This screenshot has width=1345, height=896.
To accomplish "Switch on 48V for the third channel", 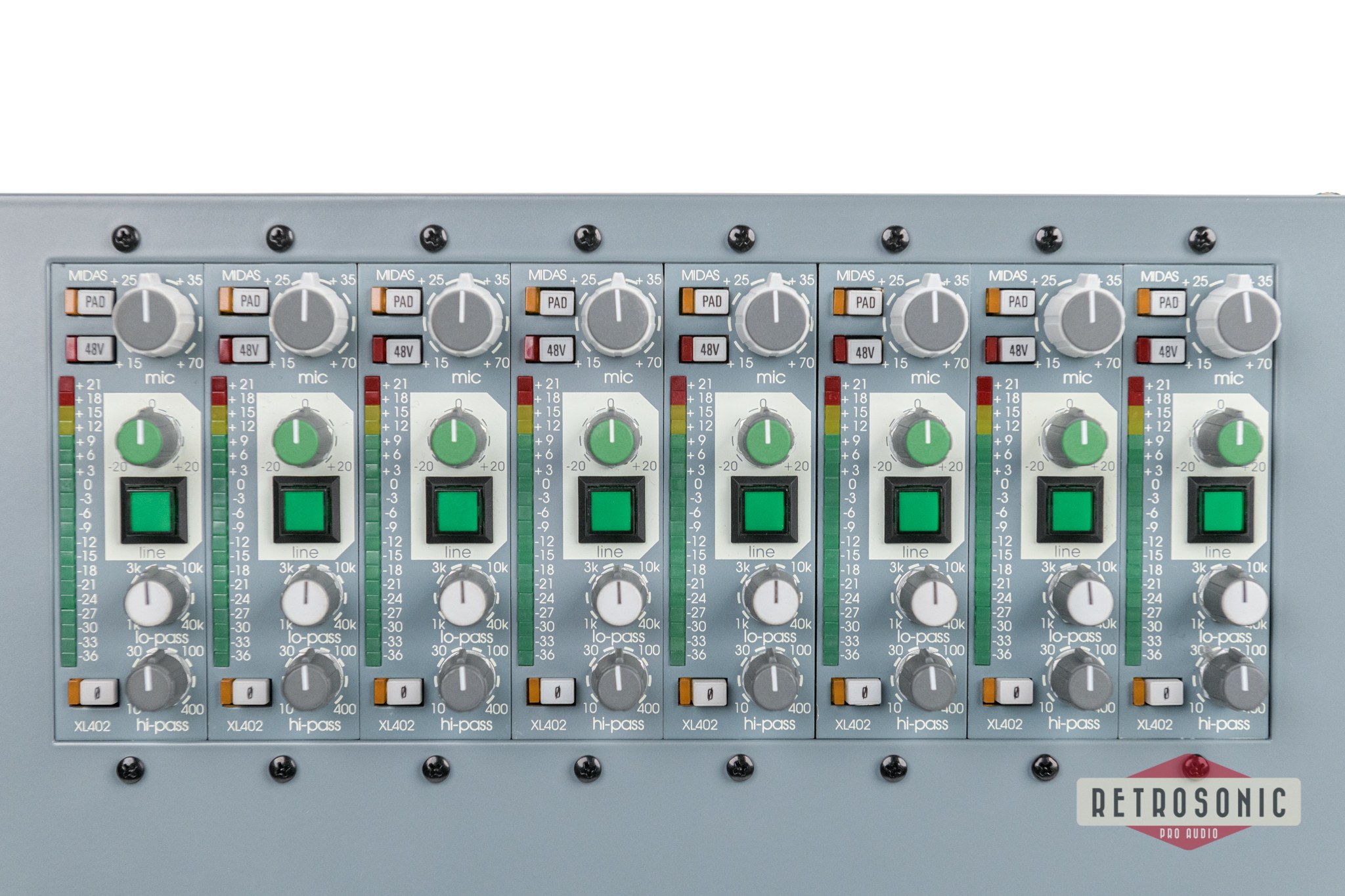I will [x=397, y=350].
